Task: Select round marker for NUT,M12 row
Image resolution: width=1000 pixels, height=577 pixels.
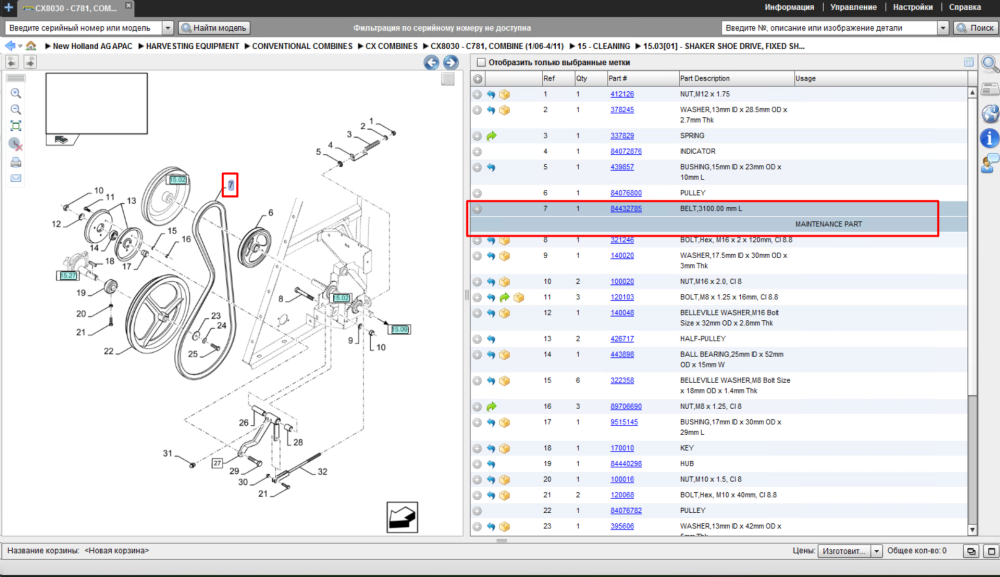Action: click(477, 94)
